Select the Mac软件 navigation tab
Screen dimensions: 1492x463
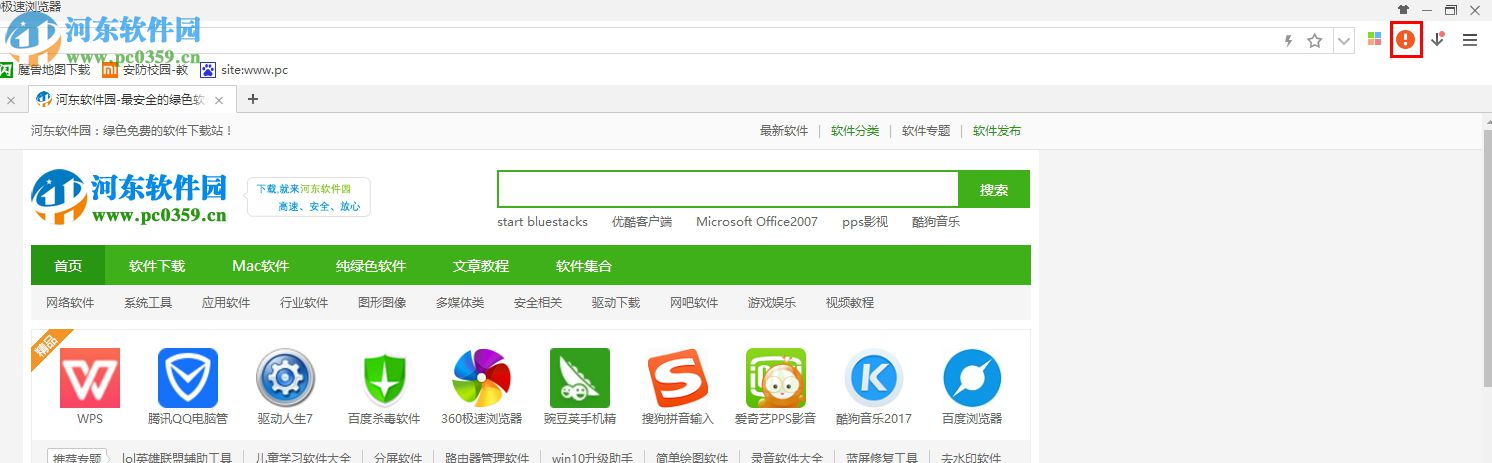point(260,266)
